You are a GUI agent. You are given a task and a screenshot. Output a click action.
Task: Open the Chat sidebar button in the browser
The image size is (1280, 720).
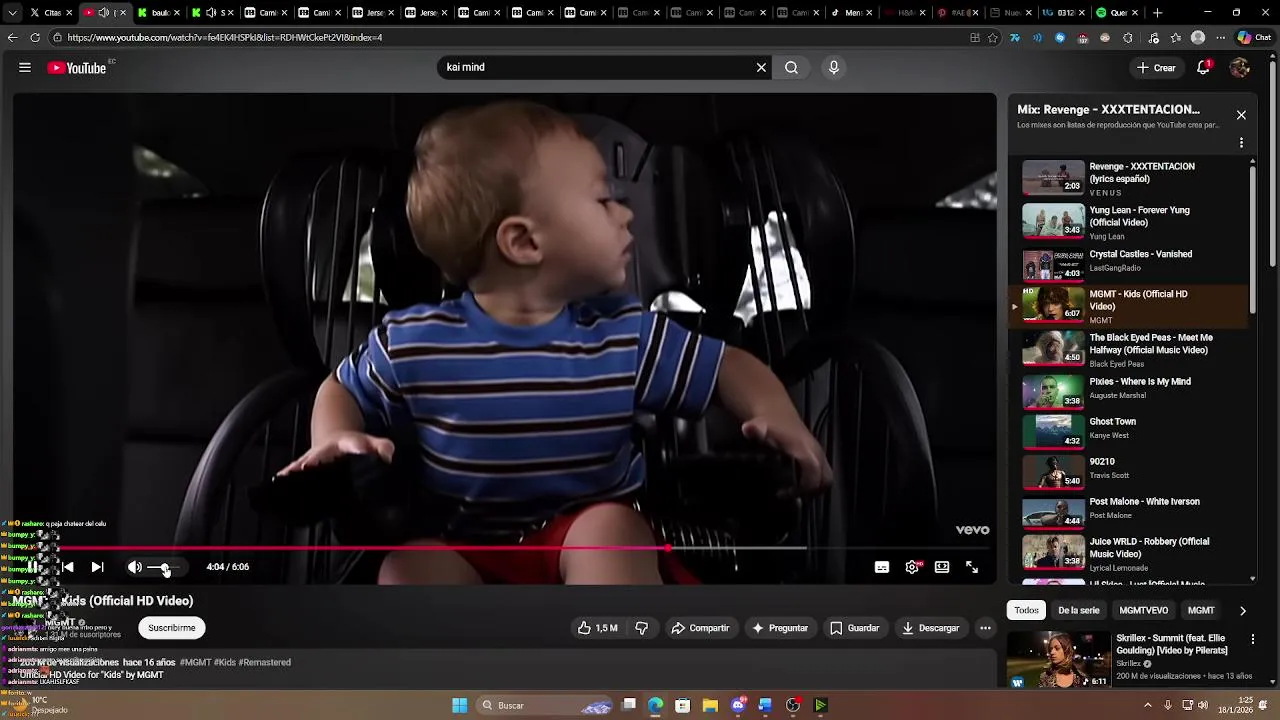[1254, 37]
